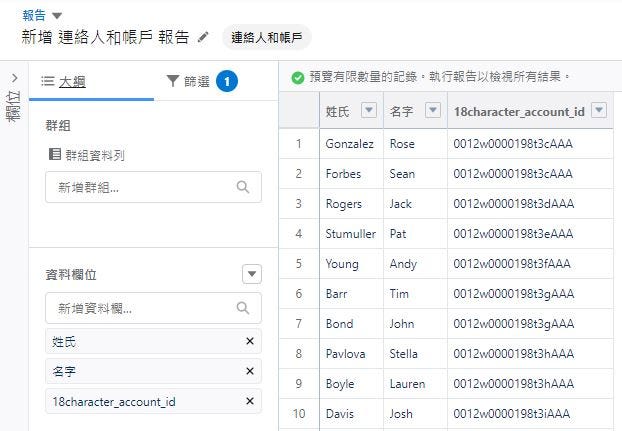Screen dimensions: 622x431
Task: Remove the 姓氏 column with X
Action: [250, 341]
